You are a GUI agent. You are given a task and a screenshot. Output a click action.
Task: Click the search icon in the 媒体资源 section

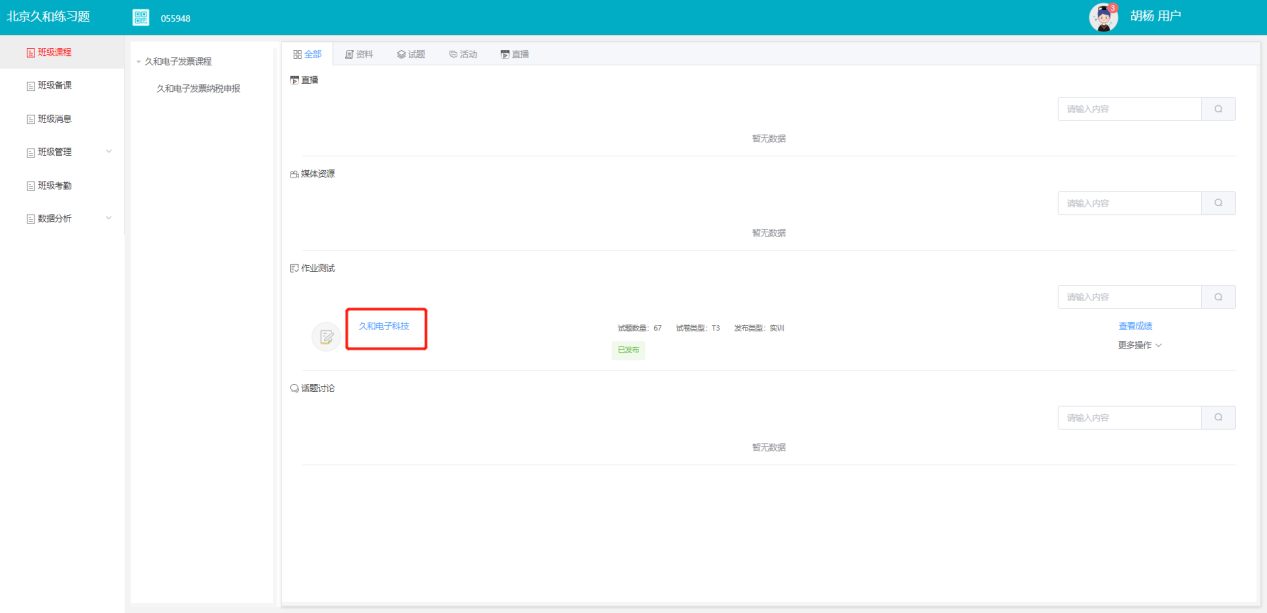[x=1218, y=203]
